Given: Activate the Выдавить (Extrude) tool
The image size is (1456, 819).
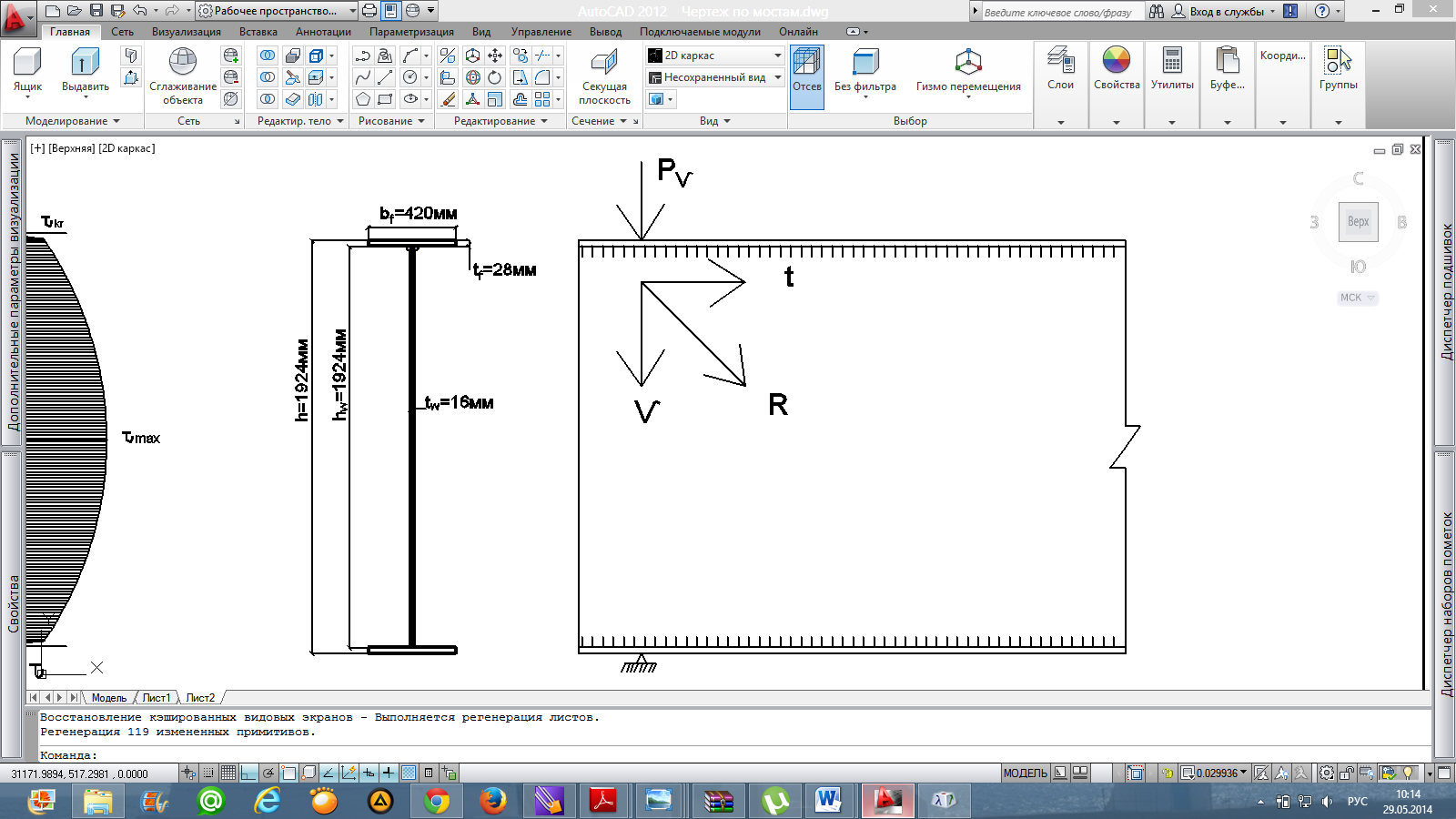Looking at the screenshot, I should point(85,71).
